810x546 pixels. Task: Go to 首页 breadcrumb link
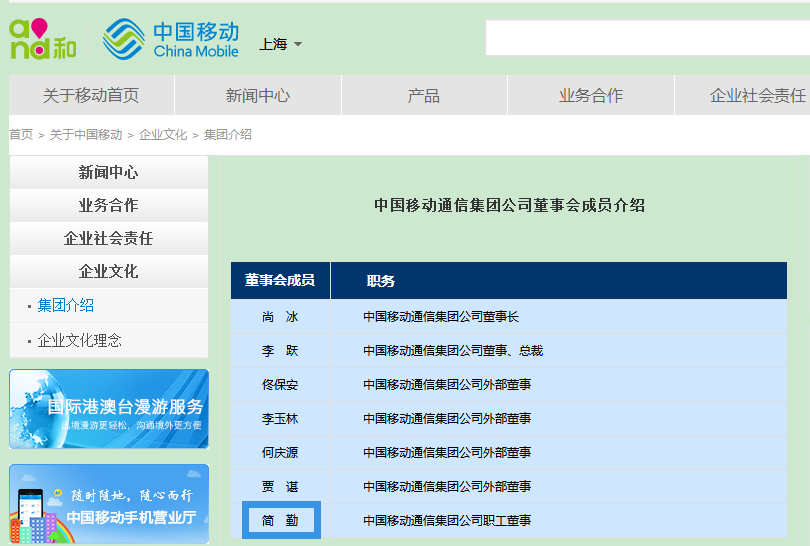[21, 135]
